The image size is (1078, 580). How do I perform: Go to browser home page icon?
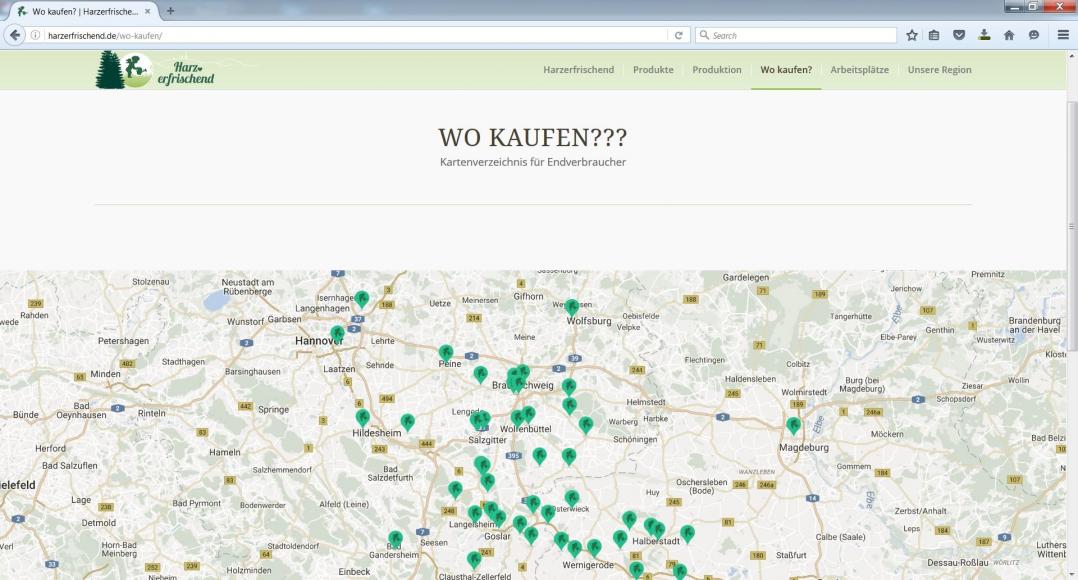coord(1009,35)
